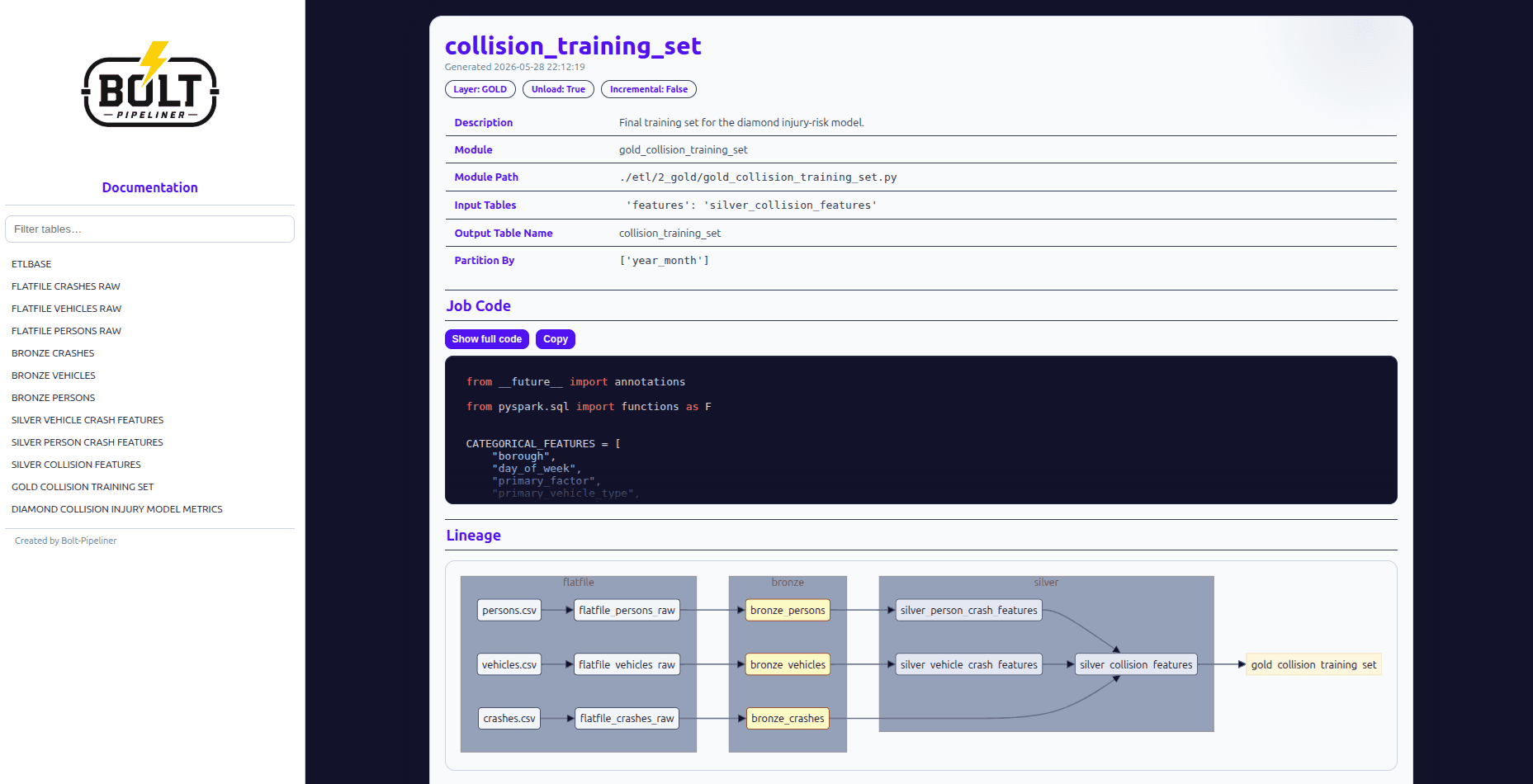Click the flatfile_persons_raw lineage node

click(x=627, y=611)
